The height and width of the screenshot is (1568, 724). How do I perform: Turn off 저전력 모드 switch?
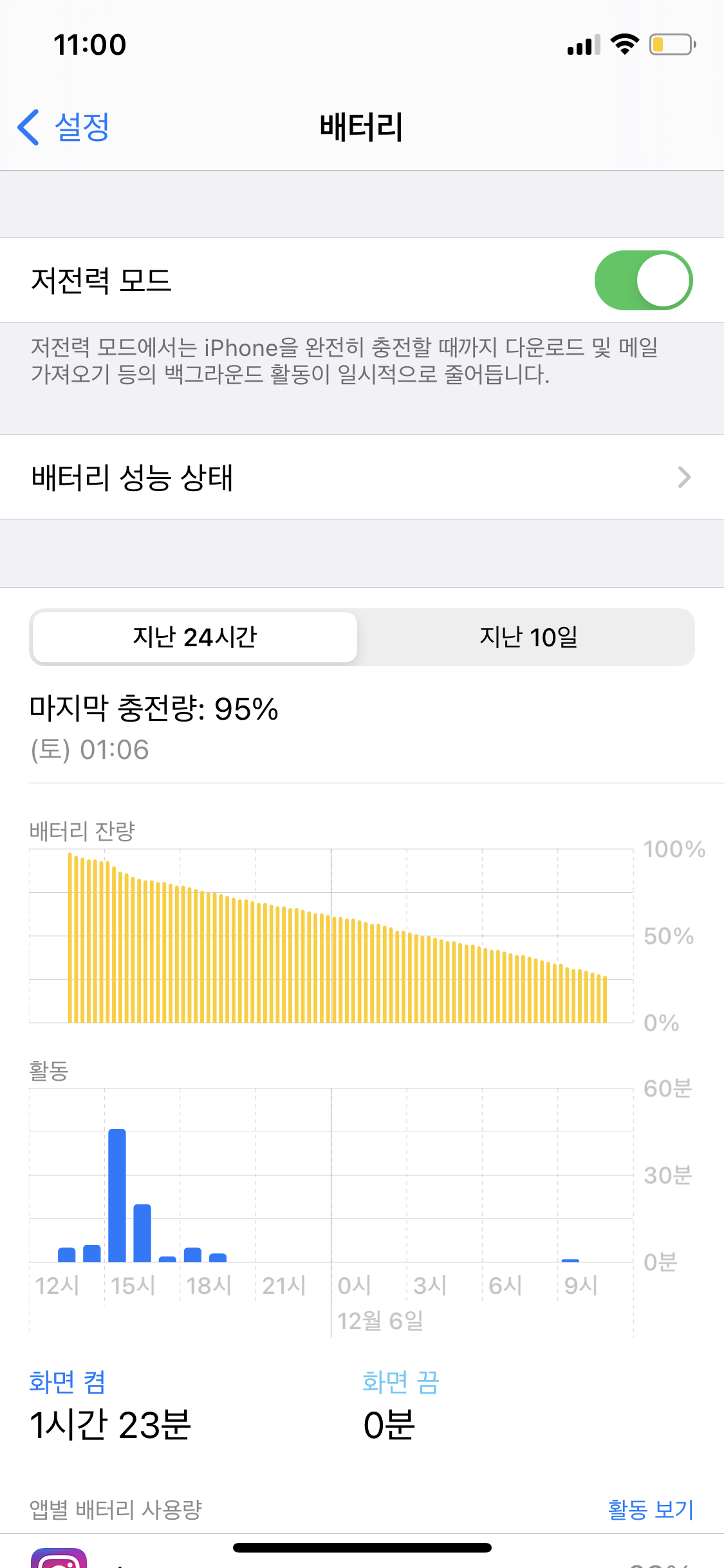pyautogui.click(x=643, y=281)
